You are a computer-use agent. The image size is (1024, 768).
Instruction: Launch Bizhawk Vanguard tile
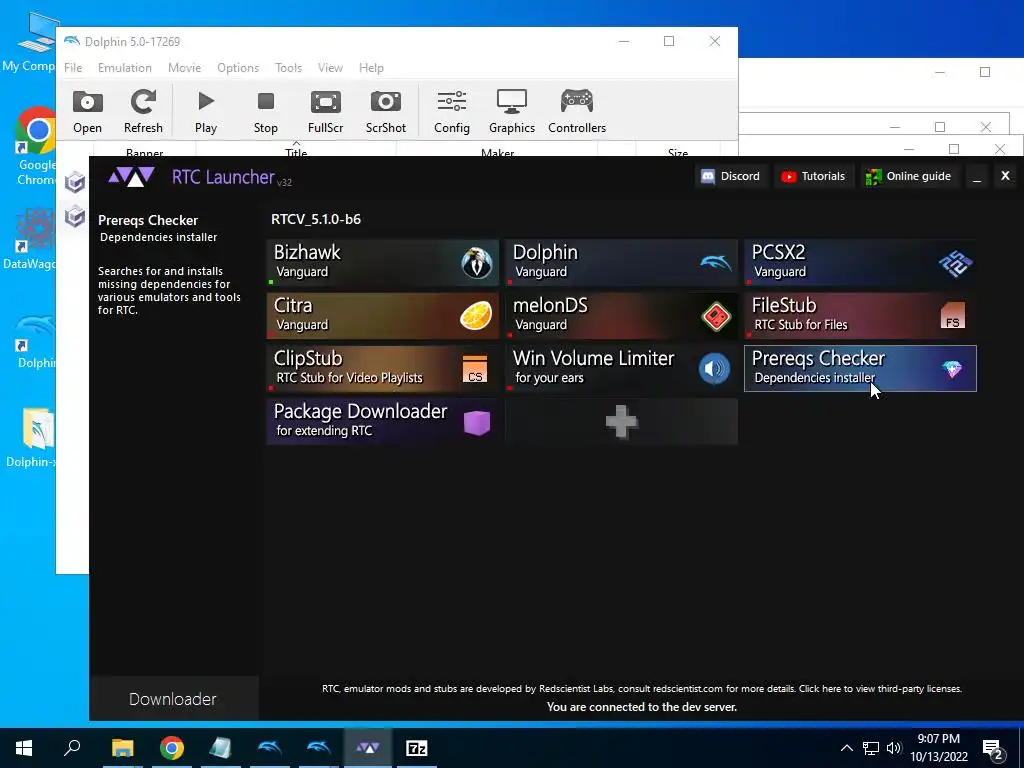383,263
